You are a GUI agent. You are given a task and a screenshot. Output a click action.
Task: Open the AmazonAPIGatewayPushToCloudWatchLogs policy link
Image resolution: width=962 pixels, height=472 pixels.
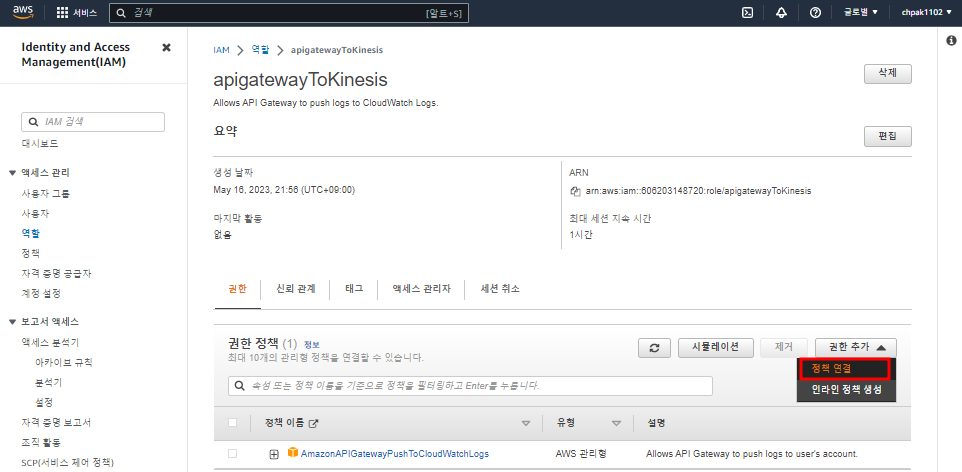point(395,454)
